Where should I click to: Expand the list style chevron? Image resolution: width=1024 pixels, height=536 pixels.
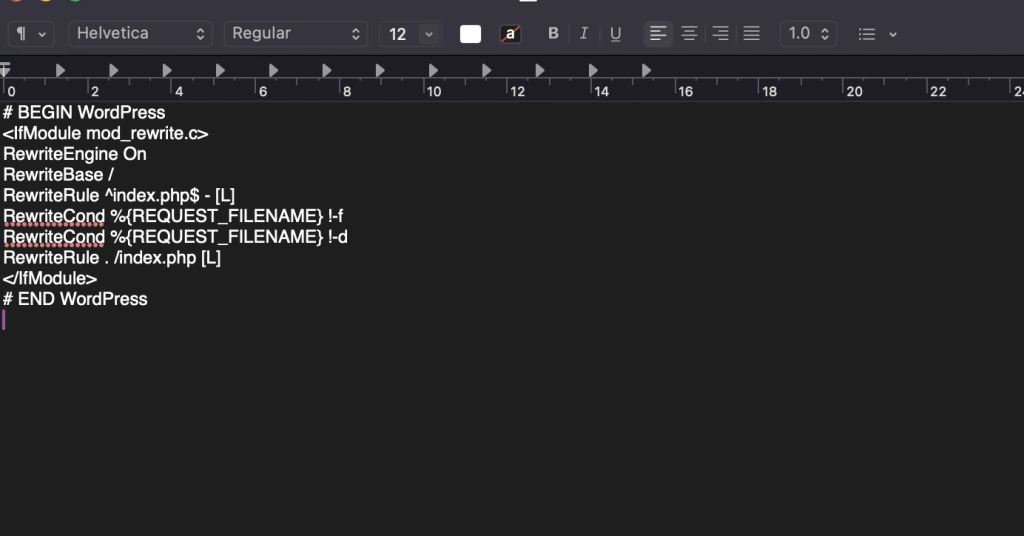coord(893,34)
